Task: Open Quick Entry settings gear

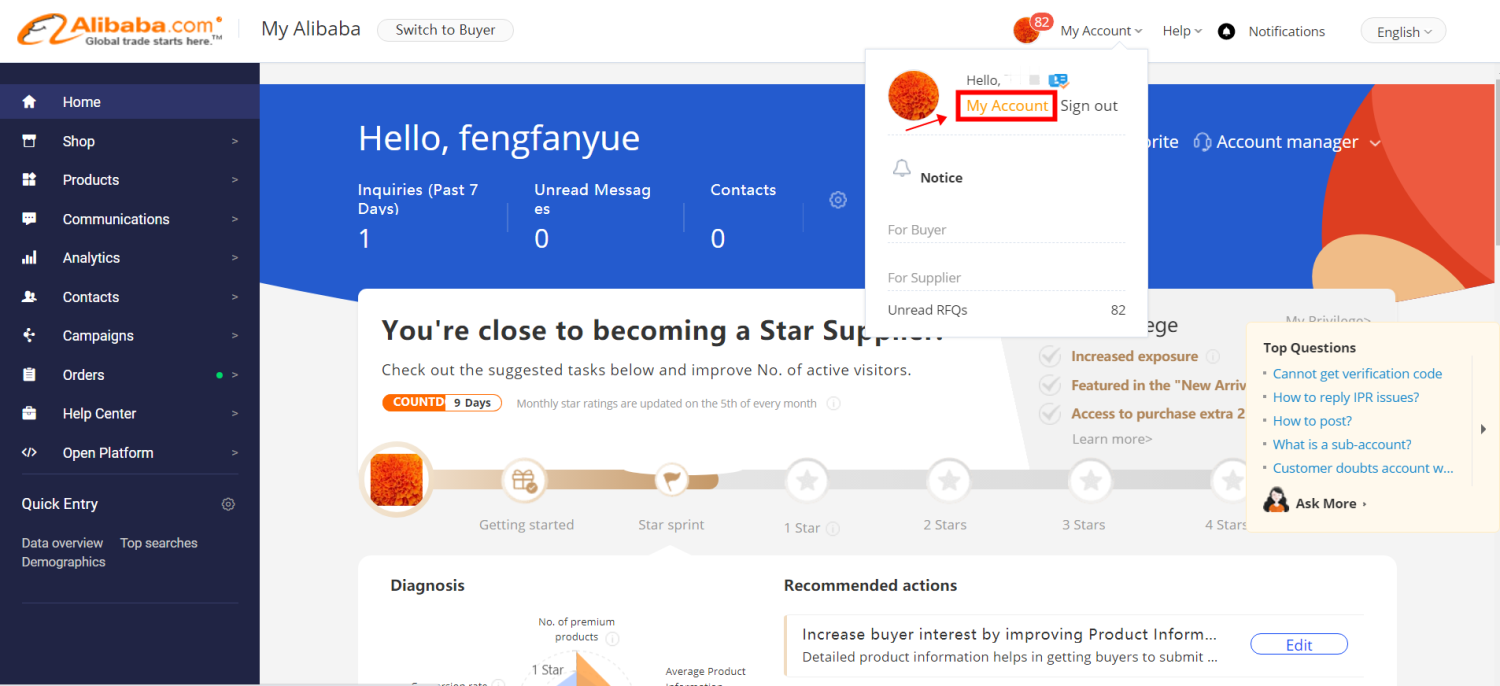Action: point(228,504)
